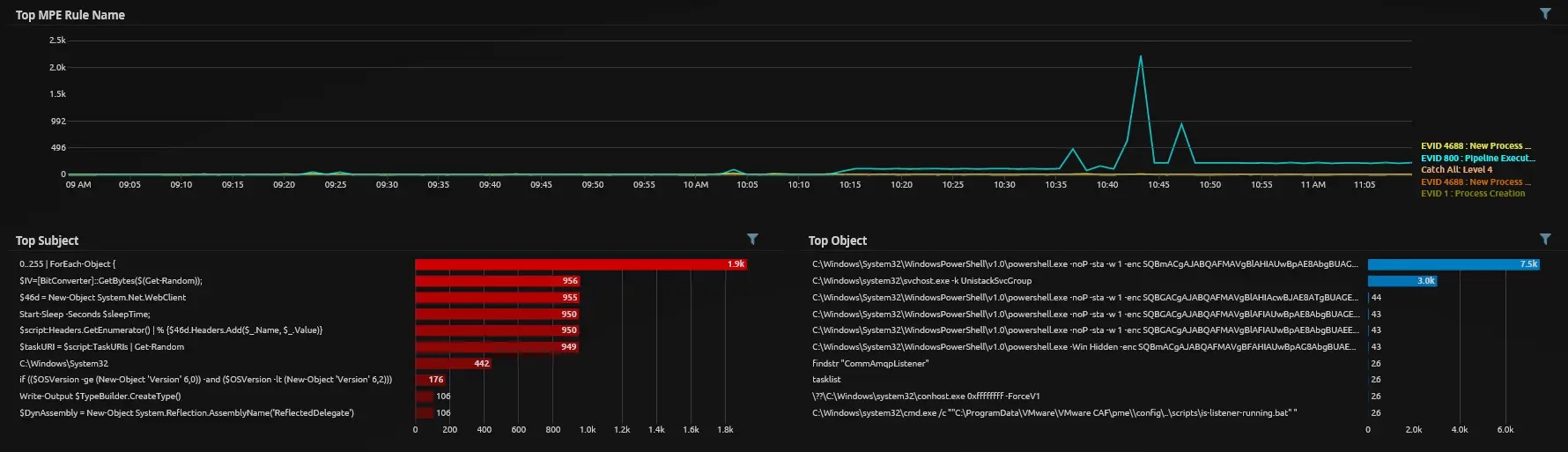Toggle EVID 1 : Process Creation legend entry

[x=1473, y=194]
